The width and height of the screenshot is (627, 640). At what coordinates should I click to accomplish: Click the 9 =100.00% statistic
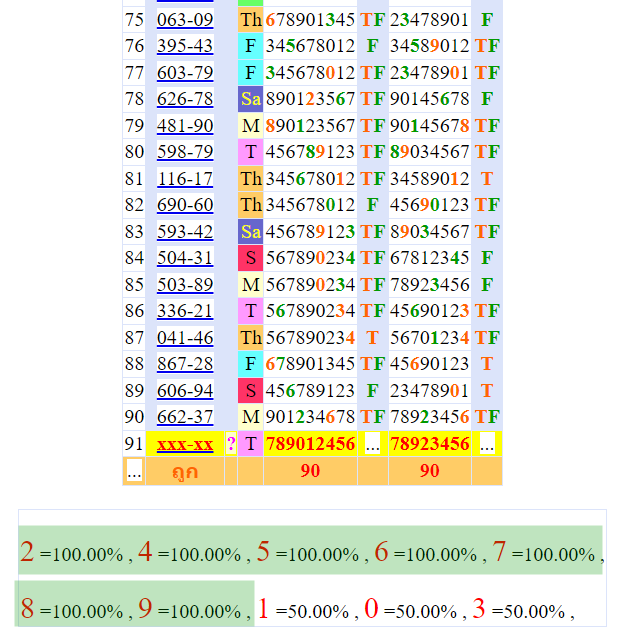click(x=189, y=609)
